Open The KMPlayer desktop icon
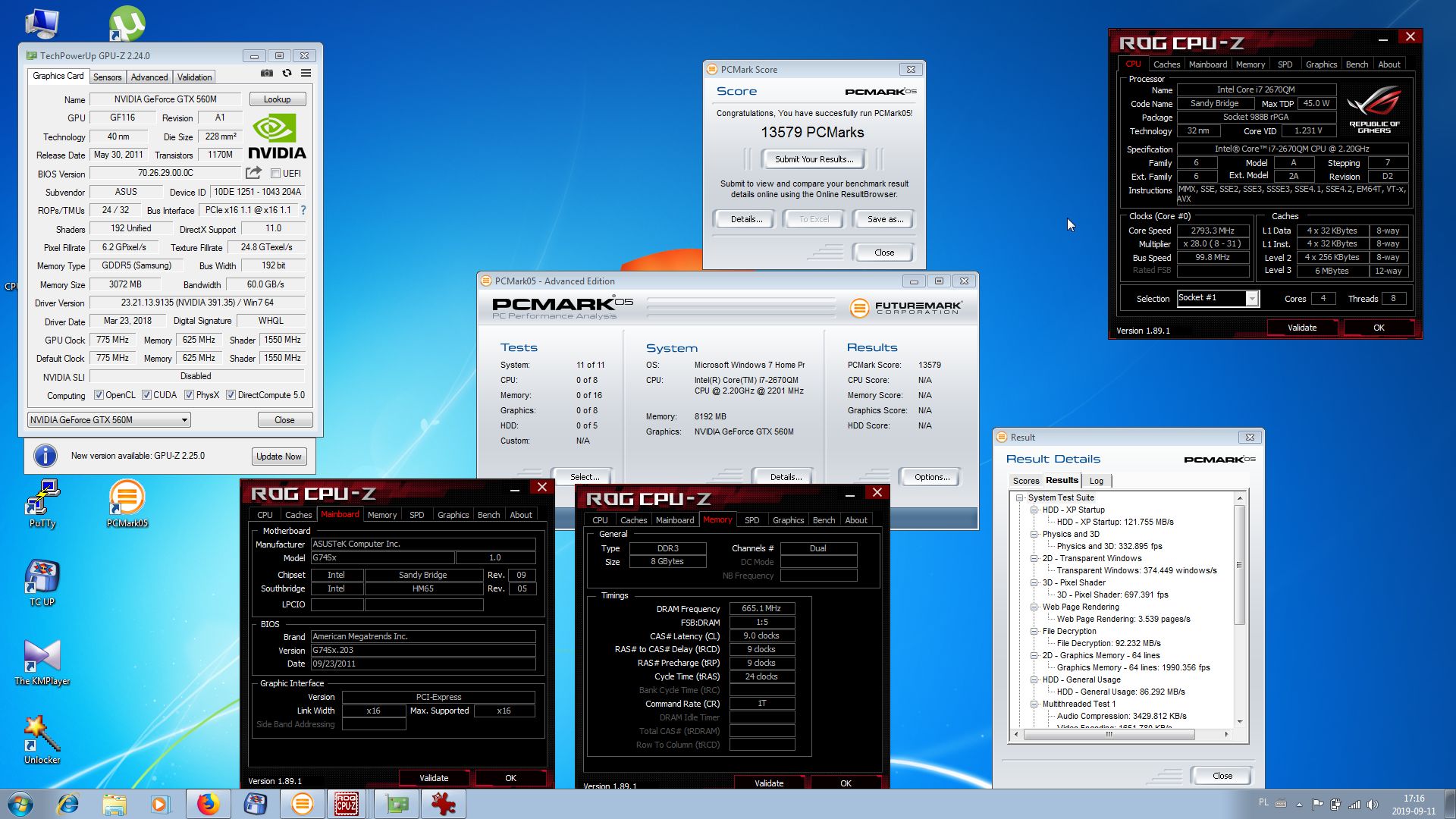 point(42,662)
